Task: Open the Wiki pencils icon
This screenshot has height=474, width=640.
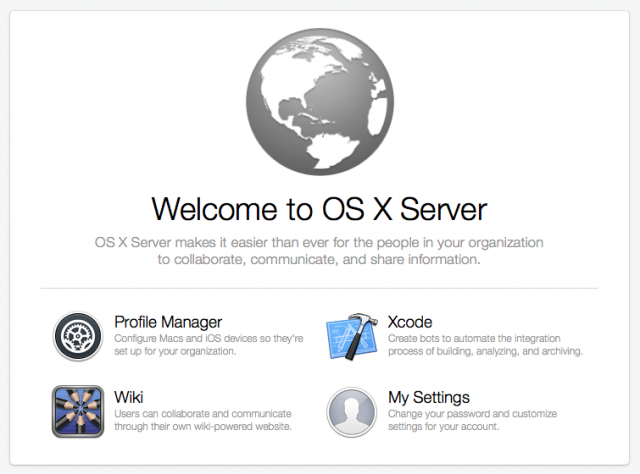Action: 78,412
